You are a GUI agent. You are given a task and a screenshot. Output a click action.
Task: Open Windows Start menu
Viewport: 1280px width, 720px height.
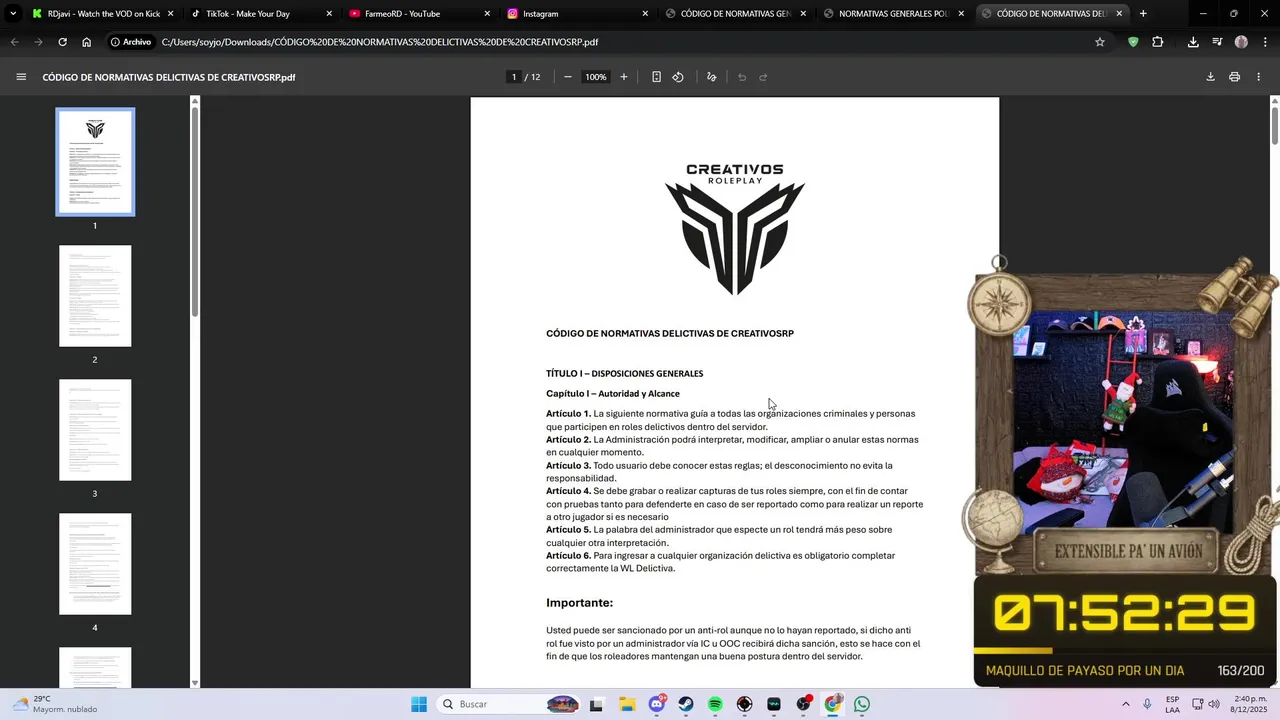pos(419,704)
